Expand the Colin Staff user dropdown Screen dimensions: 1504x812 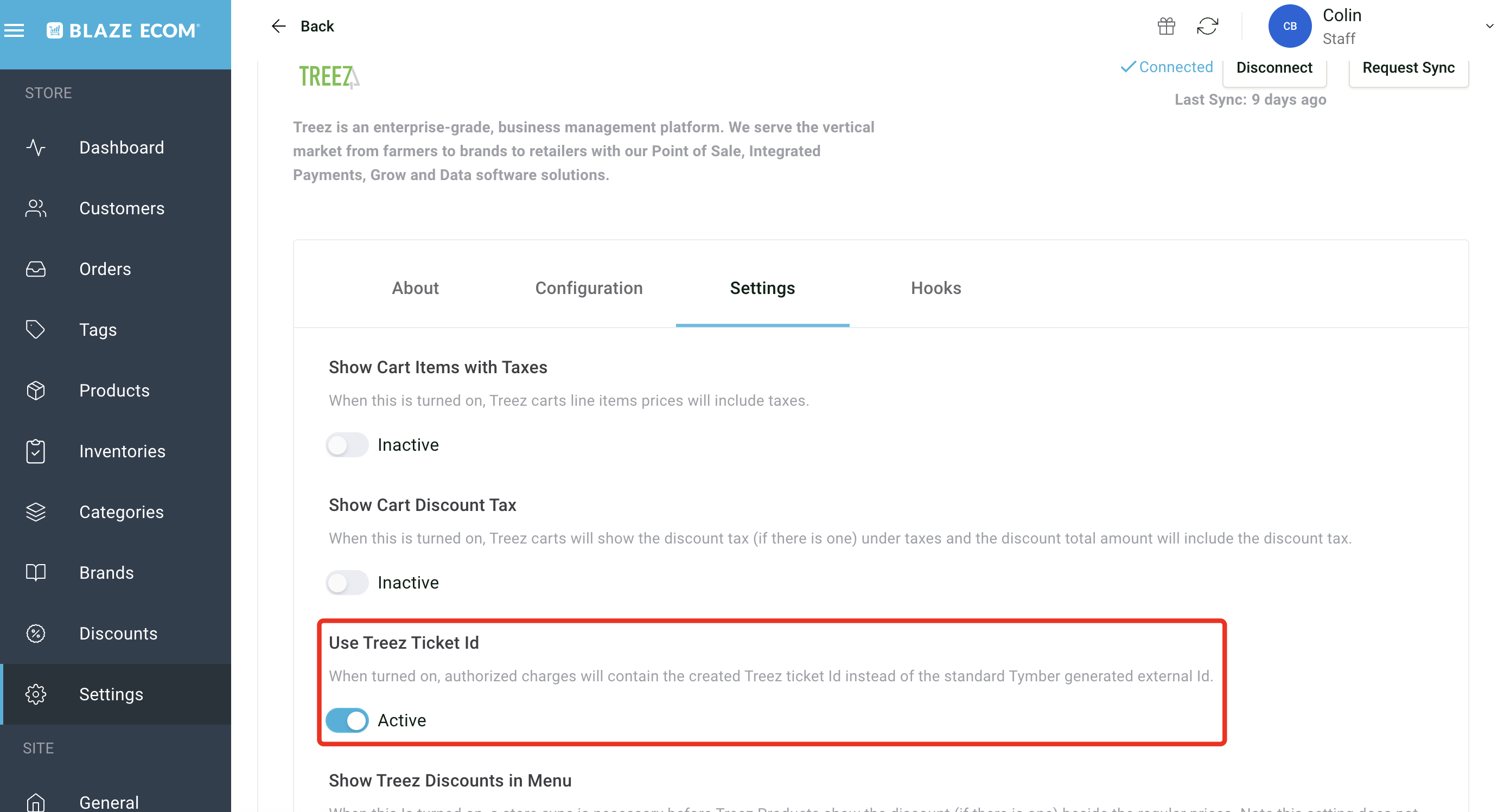(1489, 26)
